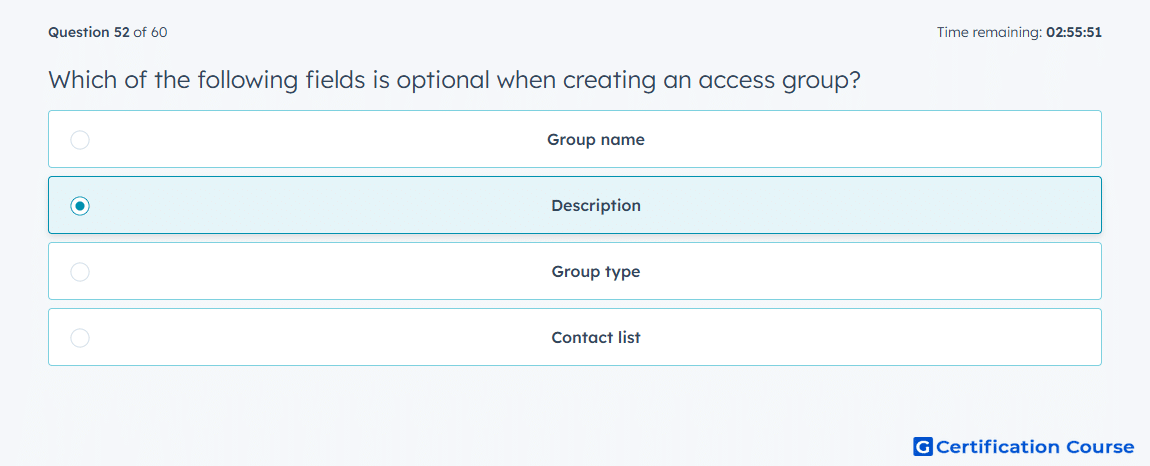Click the 'Description' answer text
The height and width of the screenshot is (466, 1150).
click(x=596, y=206)
